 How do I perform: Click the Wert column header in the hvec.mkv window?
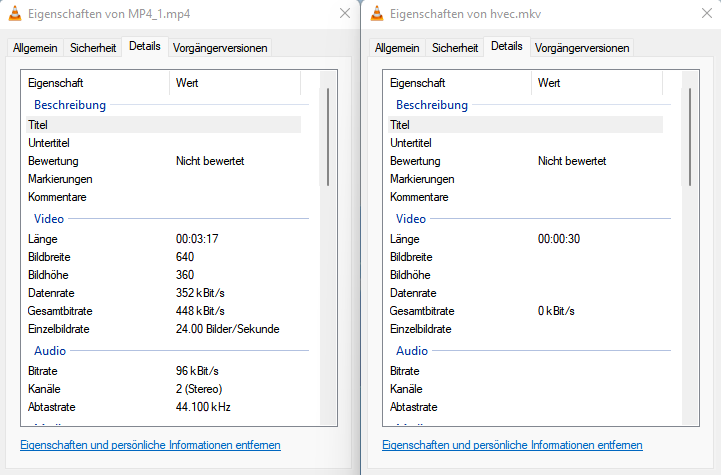(x=549, y=83)
